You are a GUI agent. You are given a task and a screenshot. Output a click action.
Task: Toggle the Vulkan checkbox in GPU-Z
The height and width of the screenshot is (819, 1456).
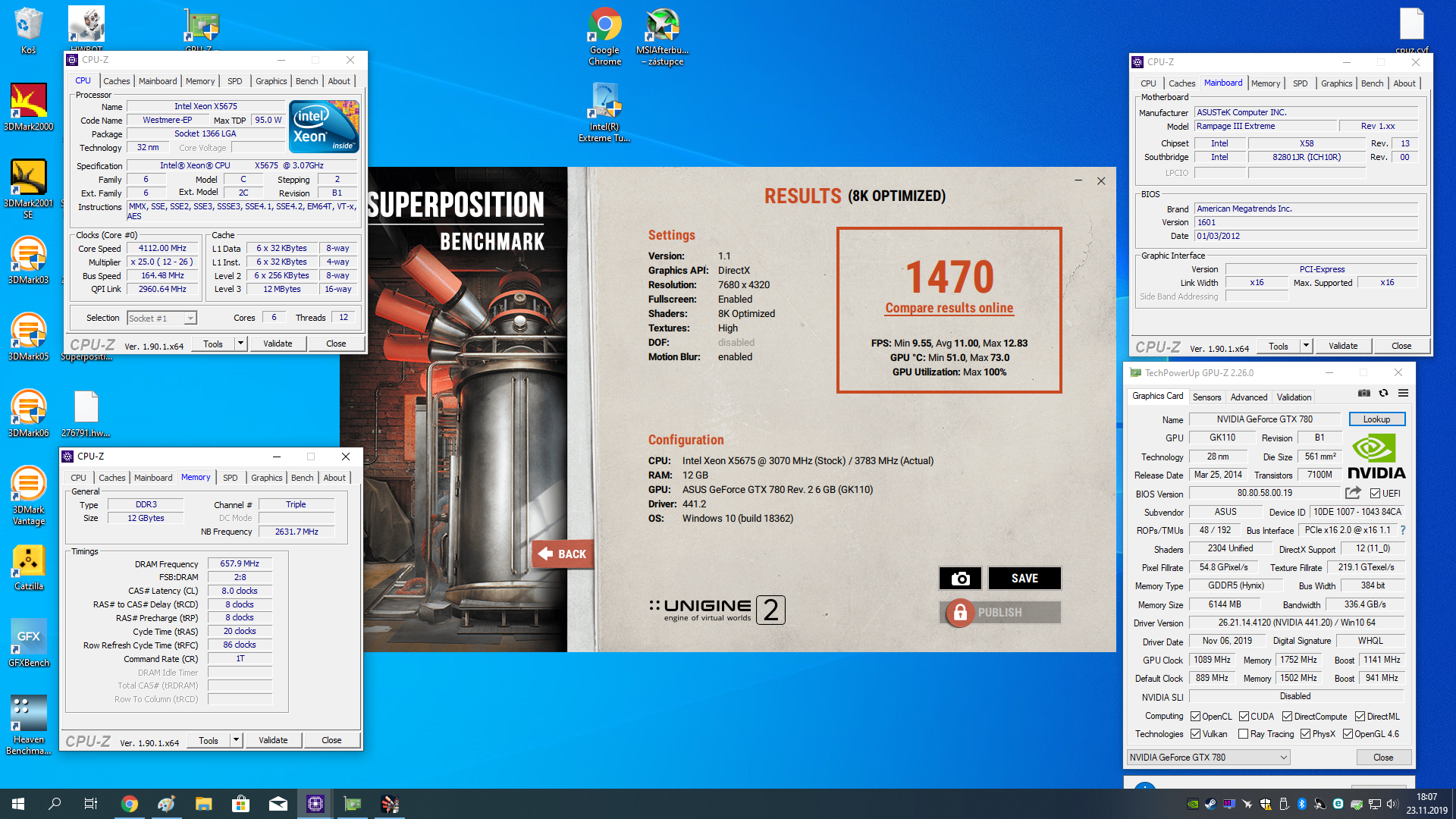(x=1195, y=734)
